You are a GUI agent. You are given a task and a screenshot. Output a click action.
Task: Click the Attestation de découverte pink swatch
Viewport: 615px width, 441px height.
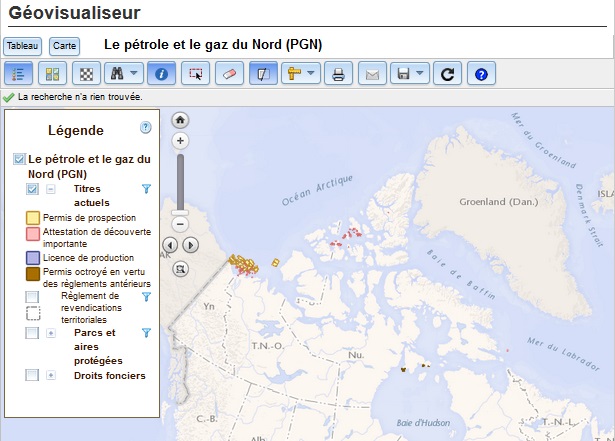(x=33, y=233)
